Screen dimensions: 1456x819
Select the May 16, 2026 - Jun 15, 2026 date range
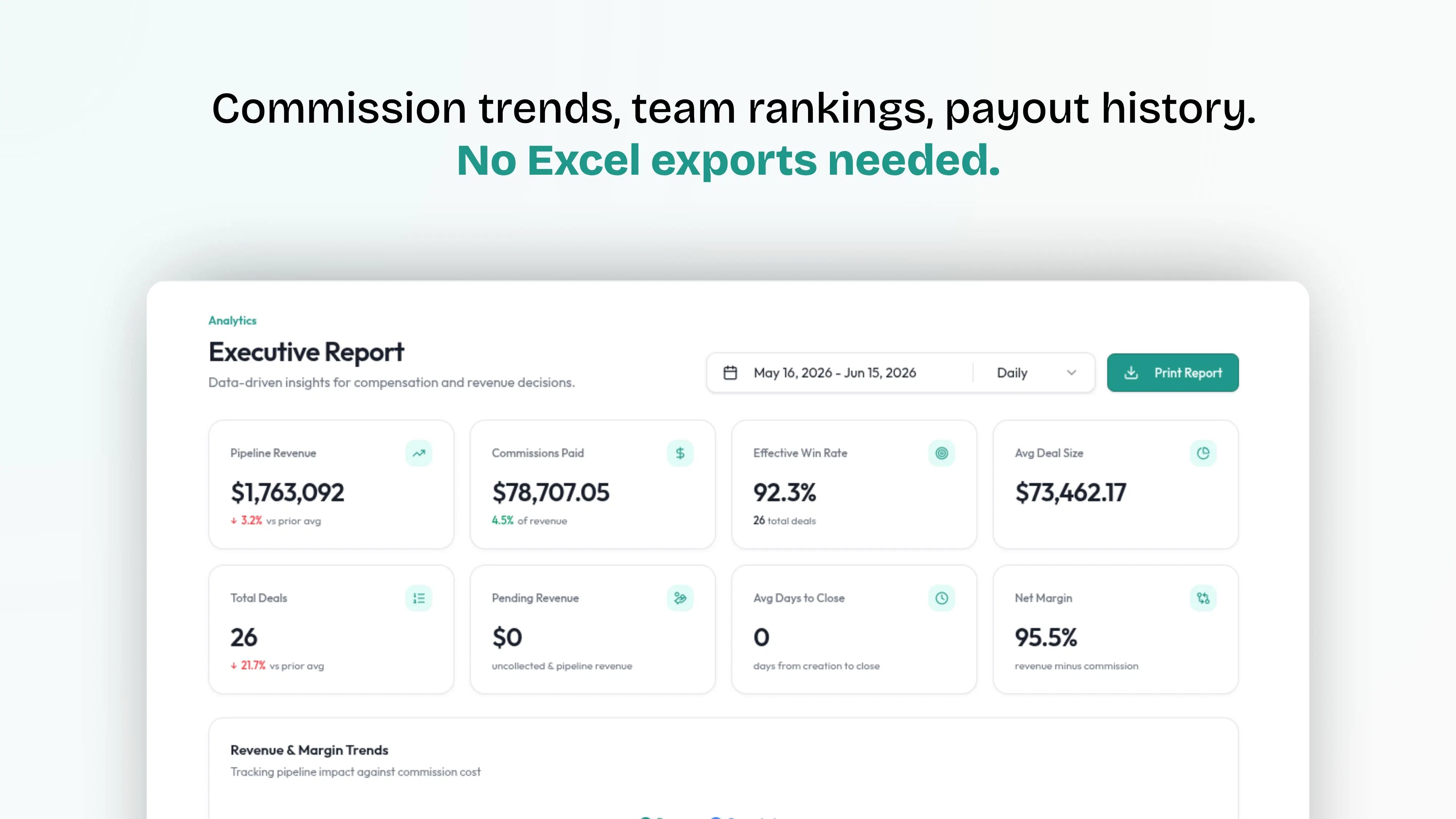point(835,373)
